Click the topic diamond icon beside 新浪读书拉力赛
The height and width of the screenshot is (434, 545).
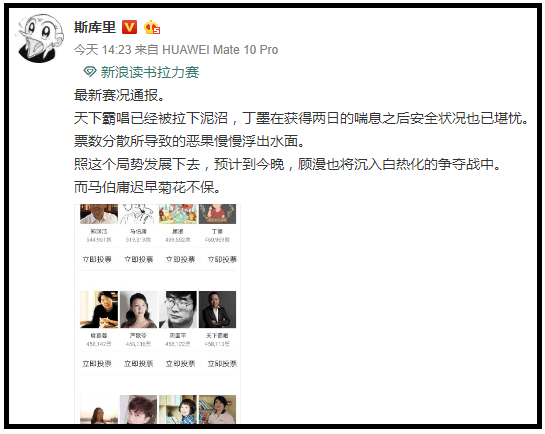(x=90, y=72)
